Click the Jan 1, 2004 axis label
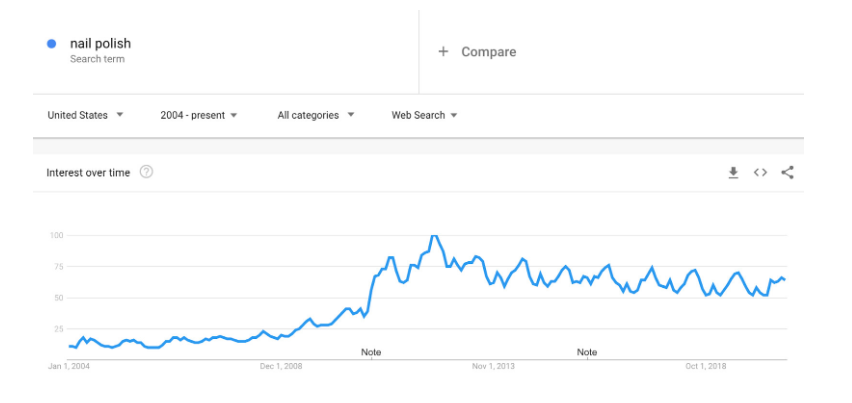The image size is (852, 403). coord(67,367)
